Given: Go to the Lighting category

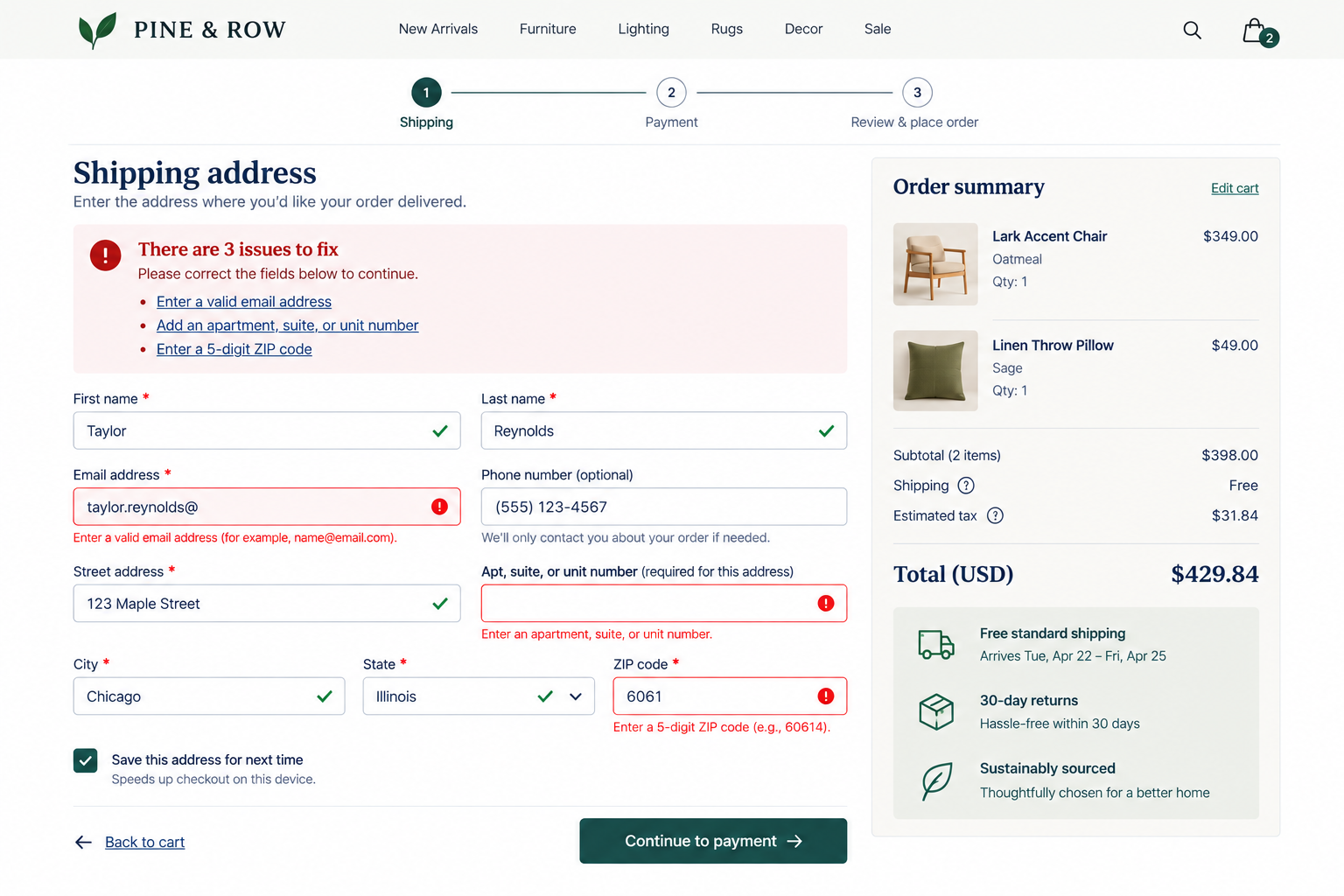Looking at the screenshot, I should [x=643, y=29].
